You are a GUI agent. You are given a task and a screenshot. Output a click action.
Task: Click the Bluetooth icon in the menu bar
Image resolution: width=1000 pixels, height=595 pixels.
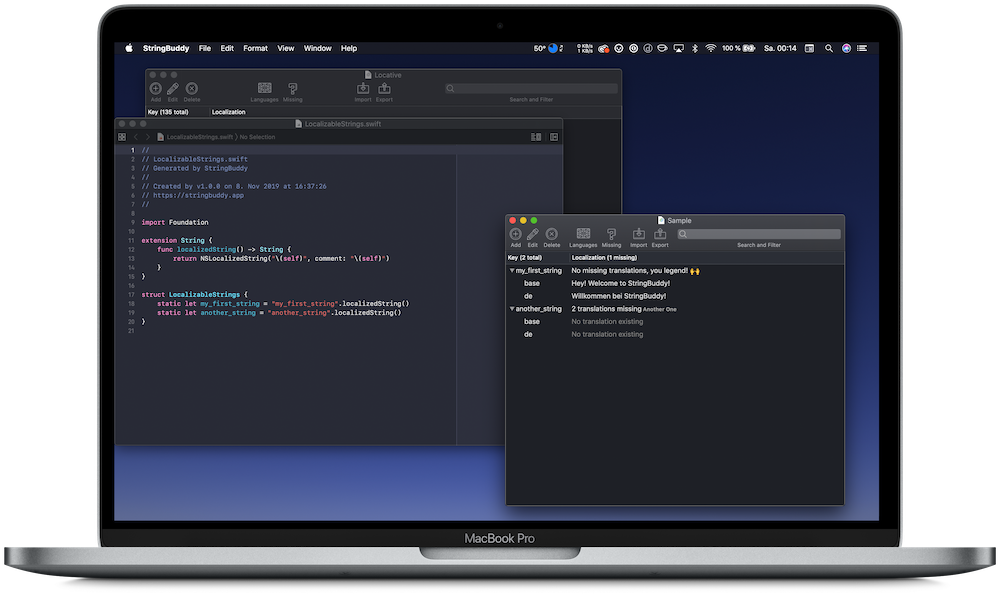click(695, 48)
